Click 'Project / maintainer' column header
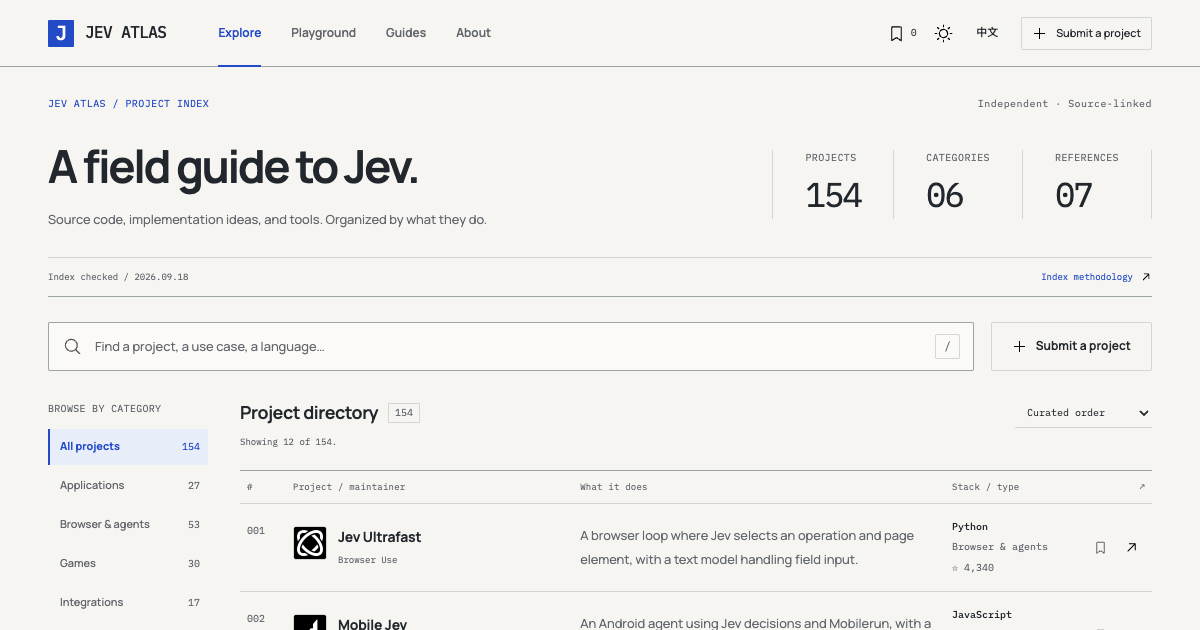 (349, 487)
